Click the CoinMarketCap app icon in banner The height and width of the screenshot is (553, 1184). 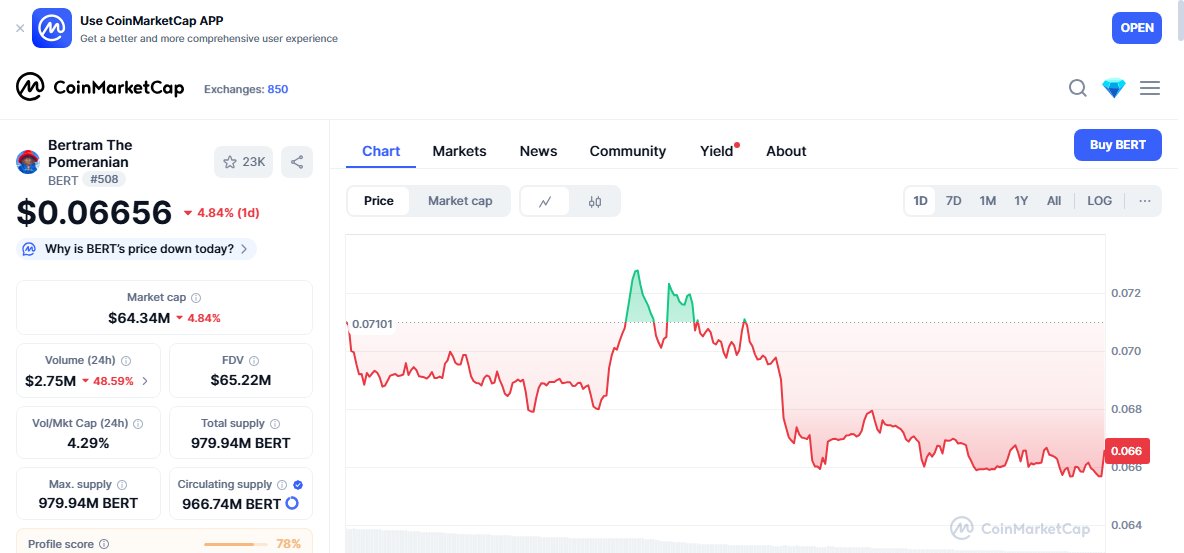52,28
